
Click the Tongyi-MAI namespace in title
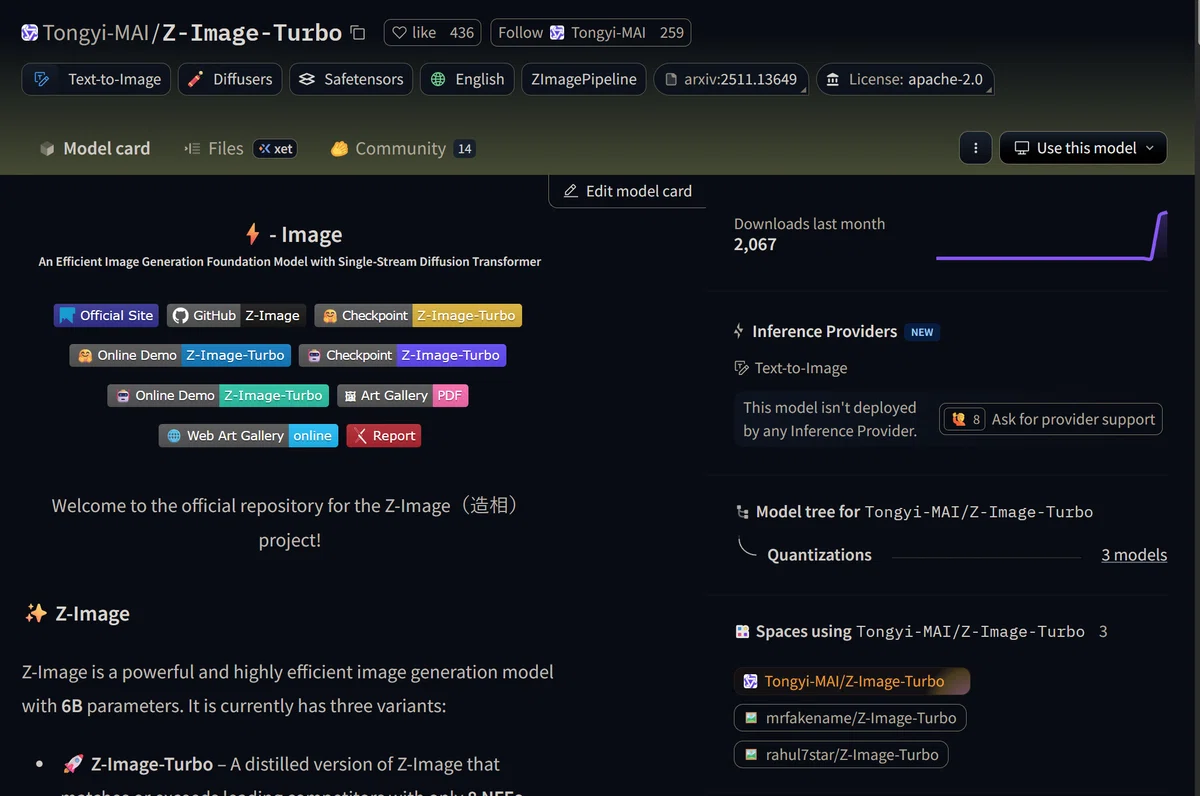pyautogui.click(x=95, y=33)
